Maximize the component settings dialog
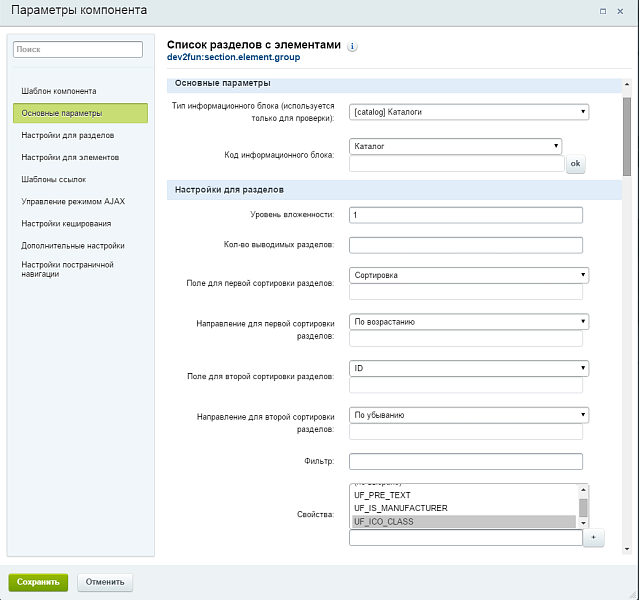This screenshot has width=639, height=600. (602, 10)
